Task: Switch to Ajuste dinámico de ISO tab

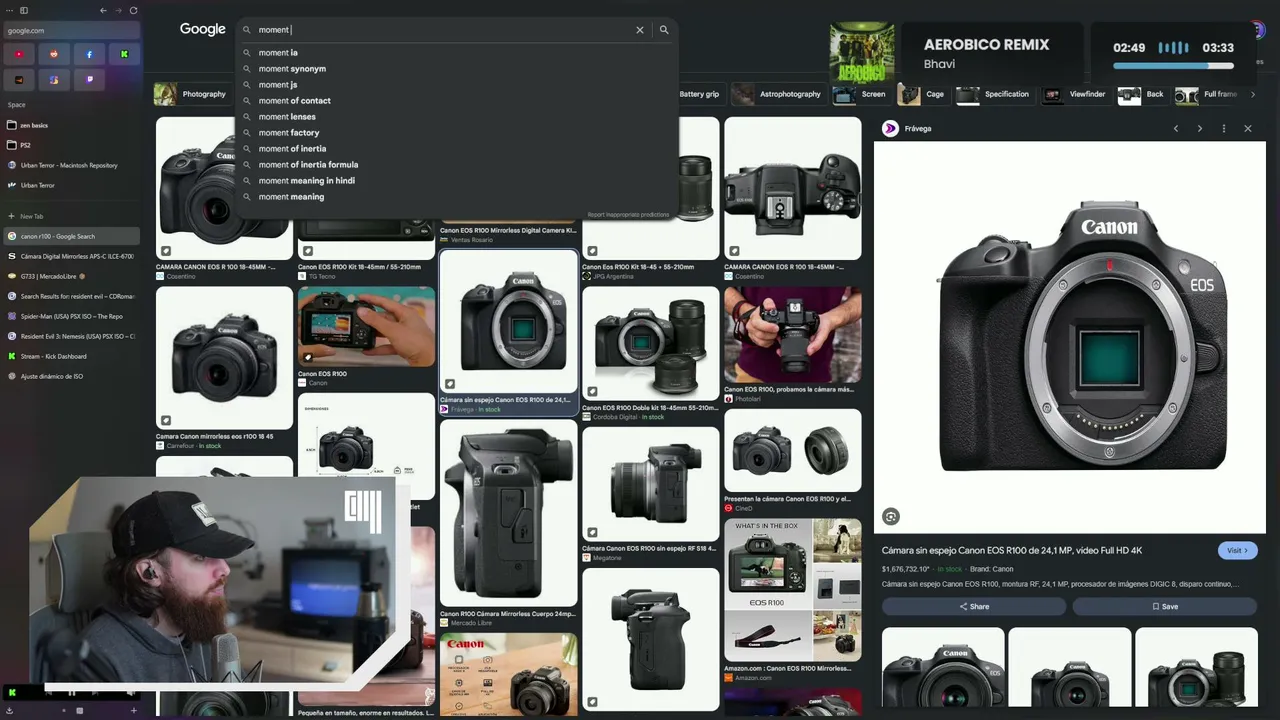Action: 70,376
